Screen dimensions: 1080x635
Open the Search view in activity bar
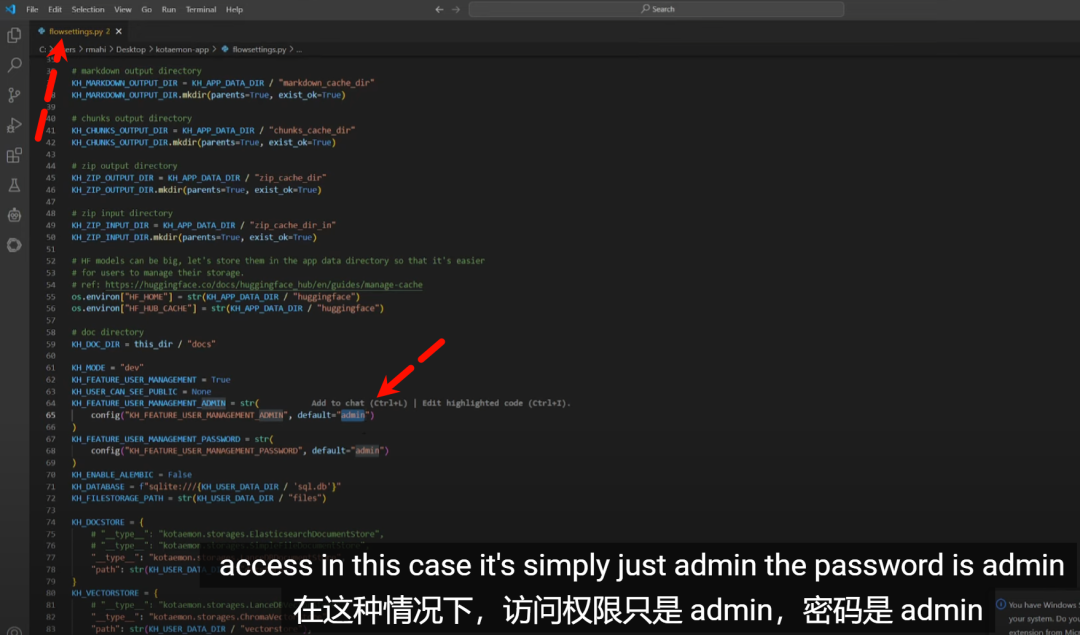[x=14, y=66]
